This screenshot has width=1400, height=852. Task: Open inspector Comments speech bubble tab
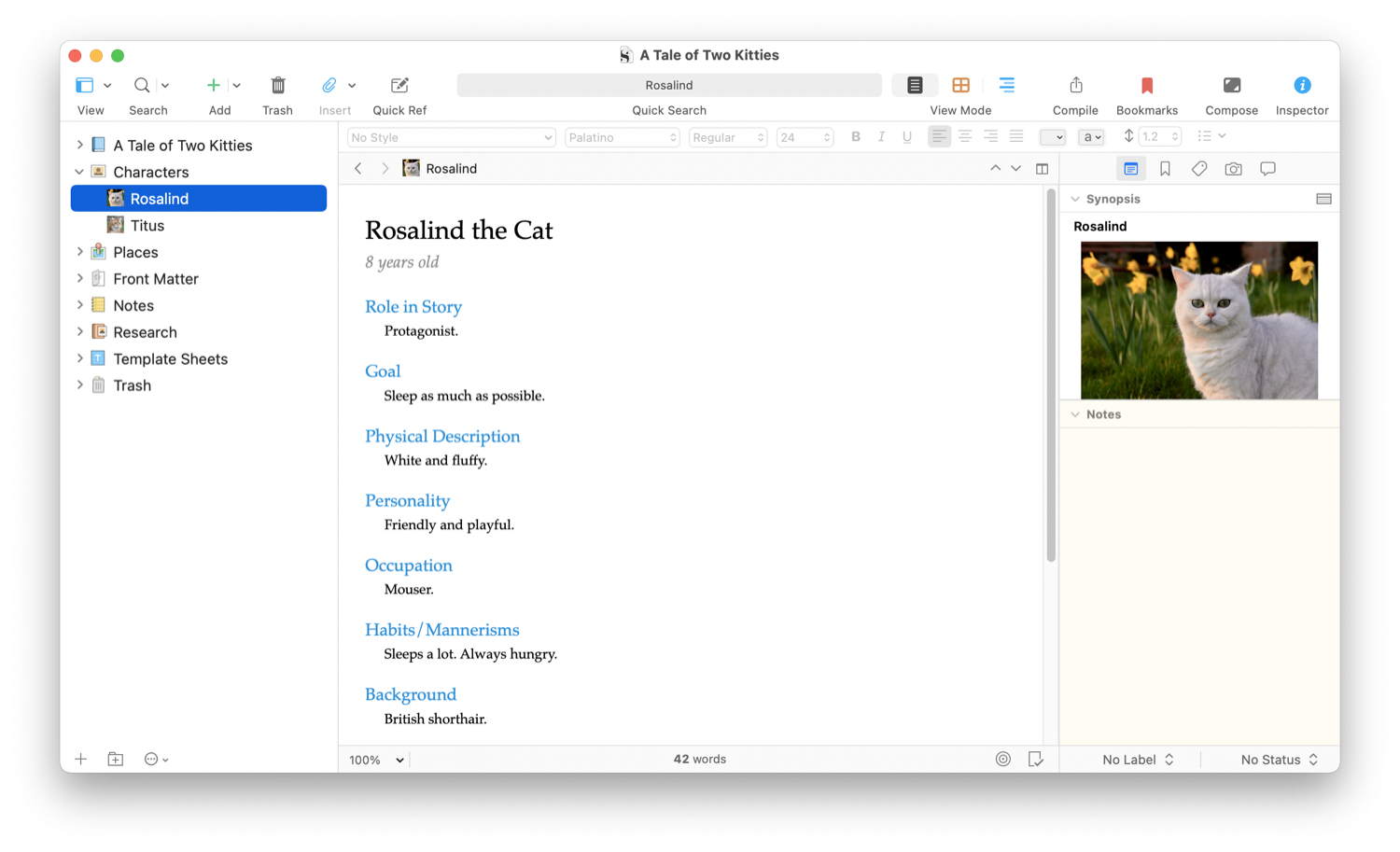click(1267, 169)
